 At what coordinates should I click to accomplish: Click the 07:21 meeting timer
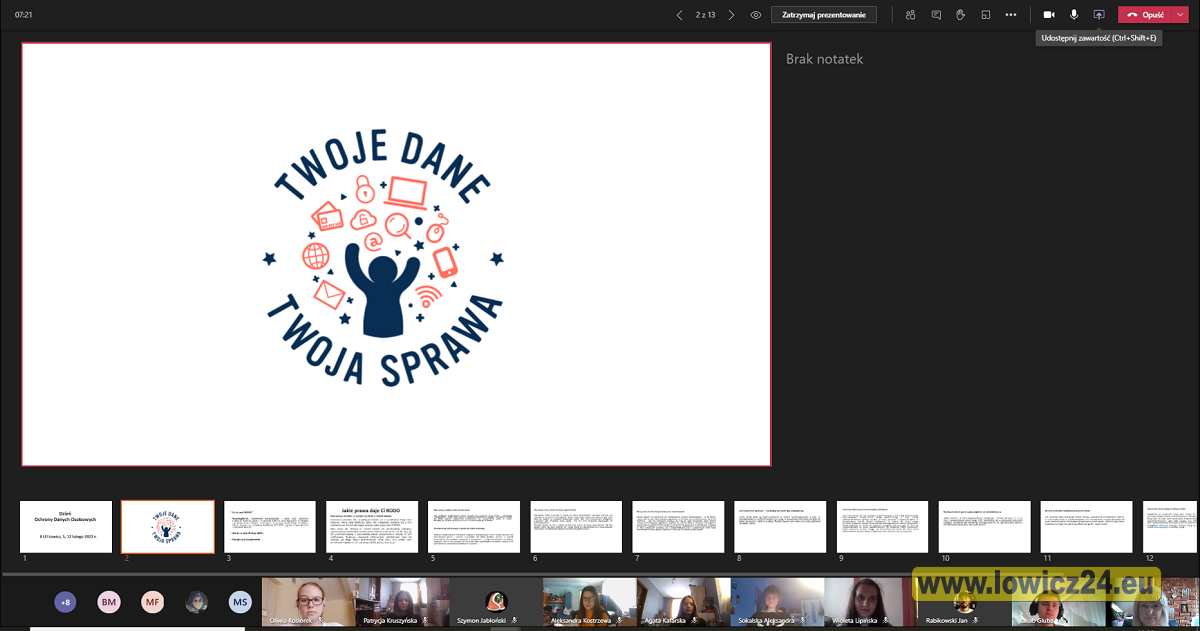25,15
